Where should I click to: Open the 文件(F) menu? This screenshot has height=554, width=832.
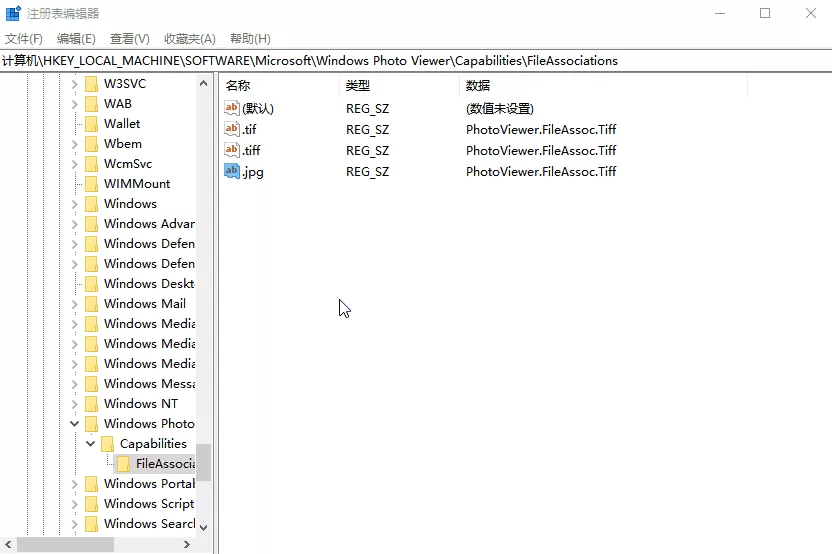point(23,39)
